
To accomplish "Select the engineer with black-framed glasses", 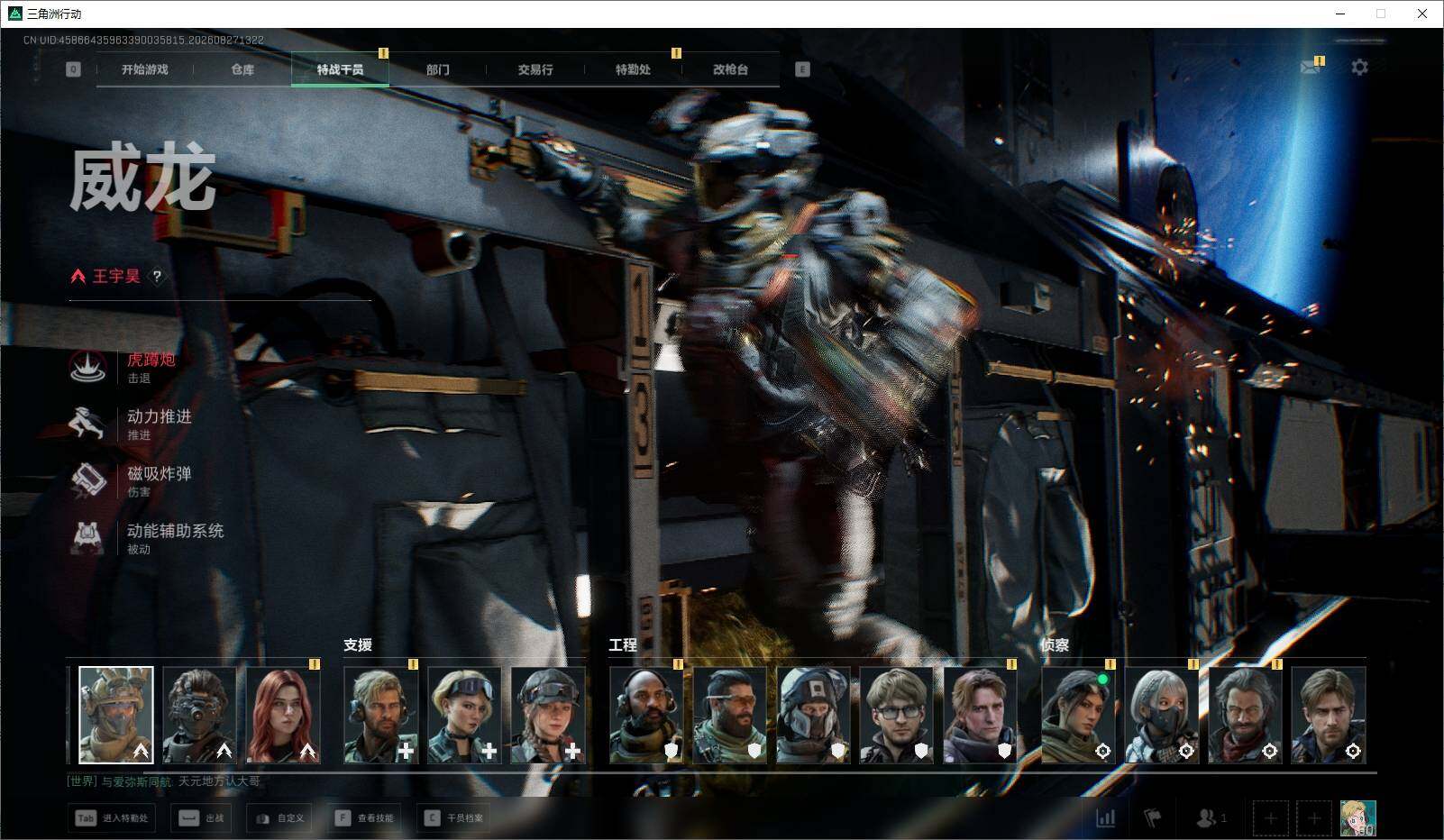I will tap(897, 715).
